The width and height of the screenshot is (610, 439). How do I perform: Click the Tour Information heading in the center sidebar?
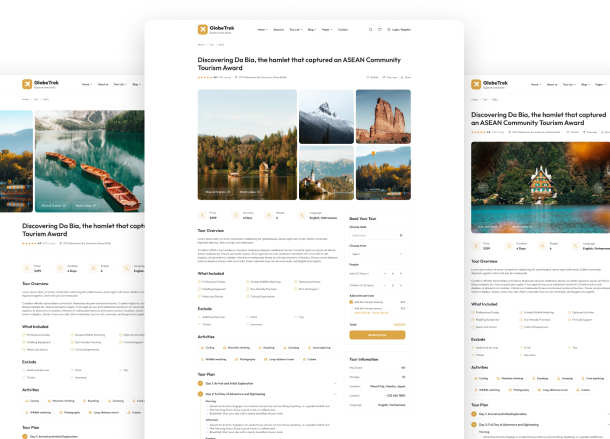pos(364,359)
